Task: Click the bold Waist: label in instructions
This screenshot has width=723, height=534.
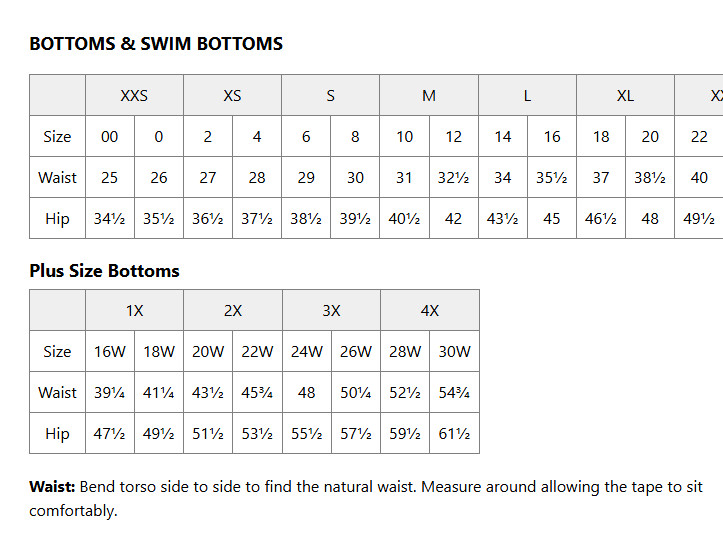Action: click(52, 487)
